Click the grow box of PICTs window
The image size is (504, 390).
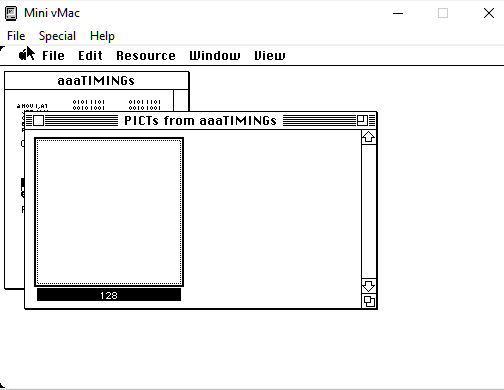[369, 301]
